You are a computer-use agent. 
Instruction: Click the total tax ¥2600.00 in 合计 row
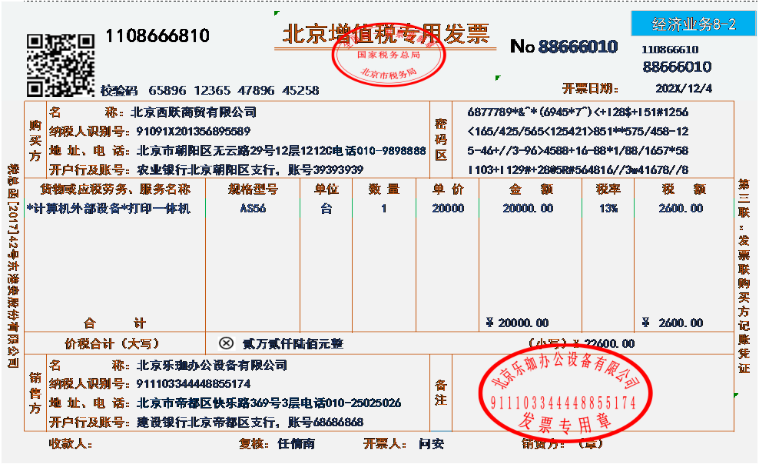[673, 323]
